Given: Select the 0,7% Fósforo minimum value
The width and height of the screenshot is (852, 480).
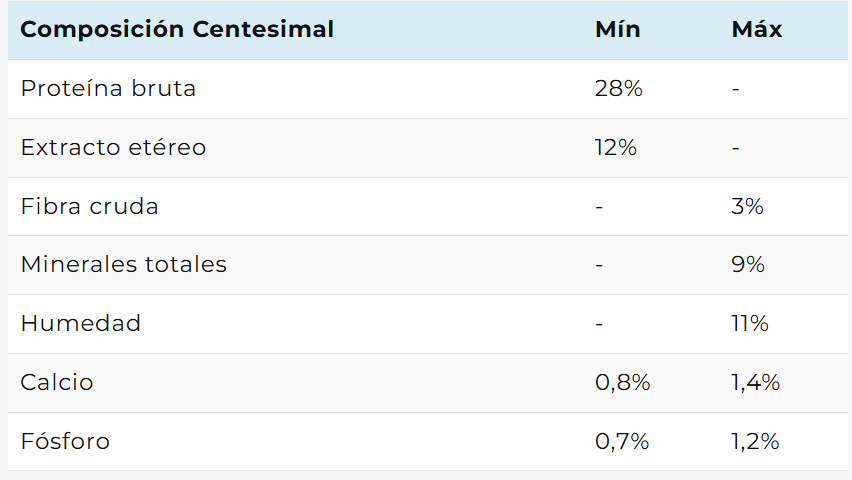Looking at the screenshot, I should (622, 442).
